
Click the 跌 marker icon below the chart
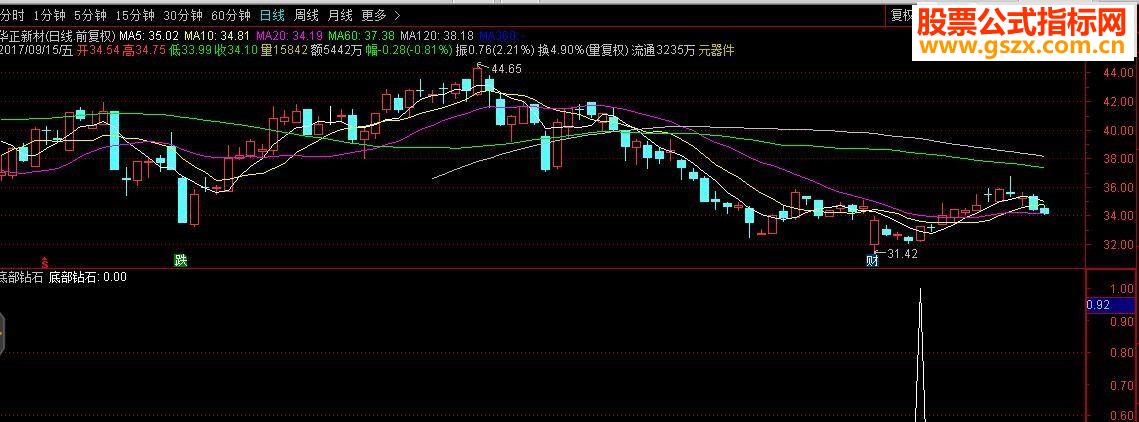(180, 260)
